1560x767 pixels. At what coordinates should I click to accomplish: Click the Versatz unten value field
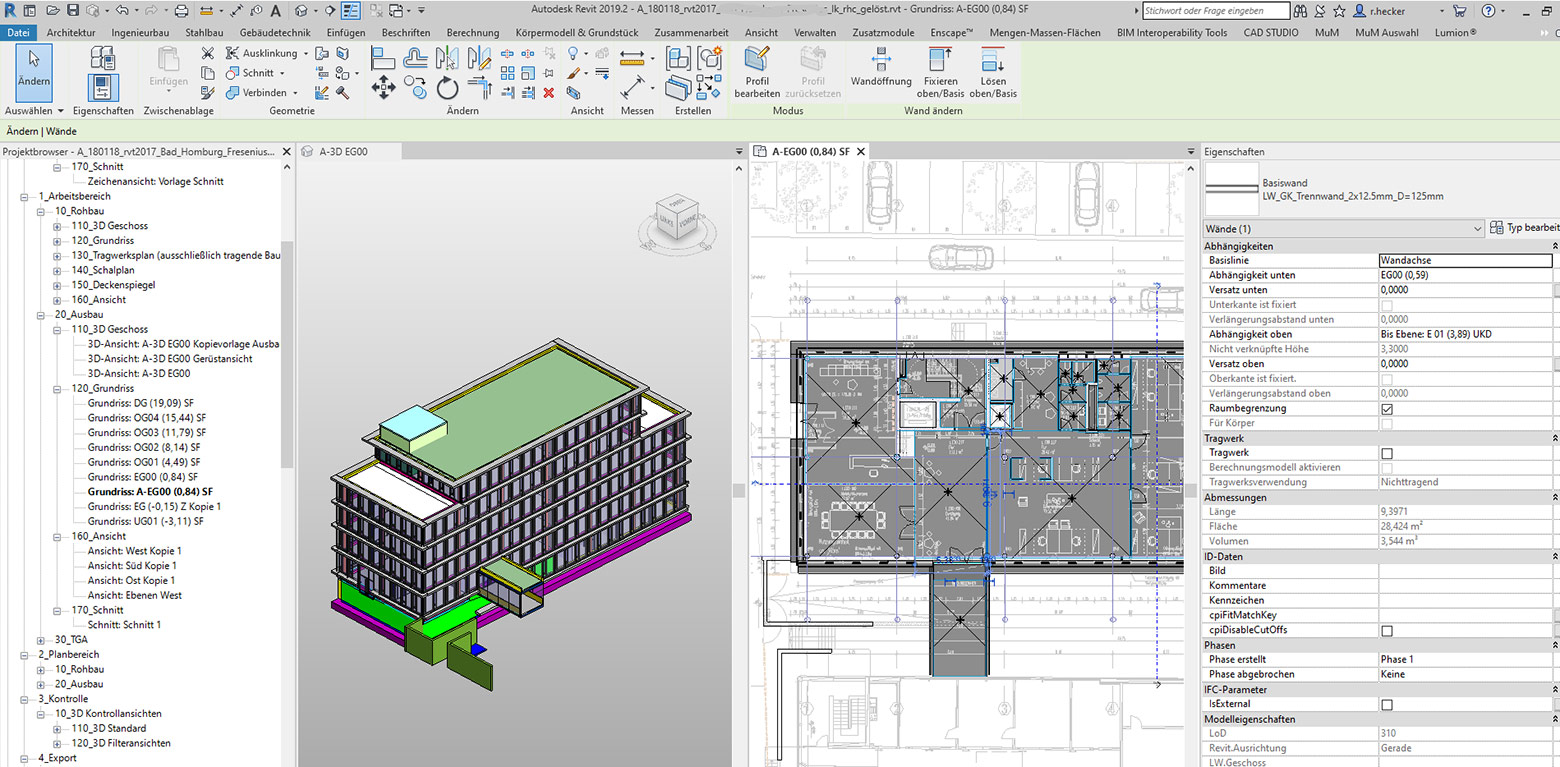tap(1463, 290)
